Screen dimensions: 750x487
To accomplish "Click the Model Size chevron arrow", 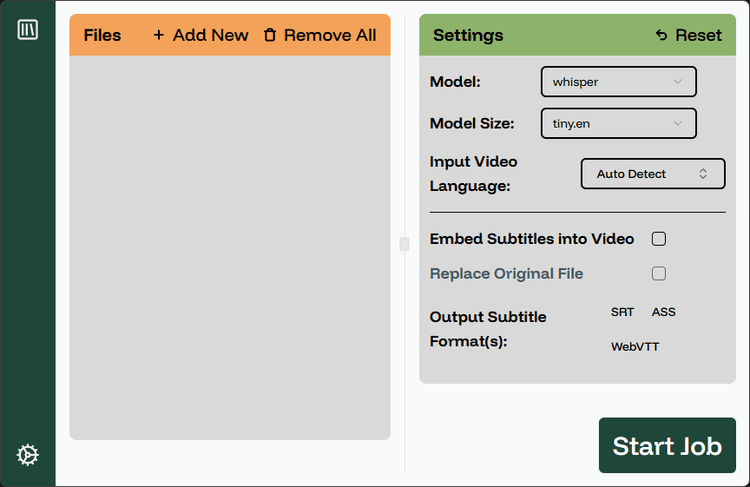I will point(678,123).
